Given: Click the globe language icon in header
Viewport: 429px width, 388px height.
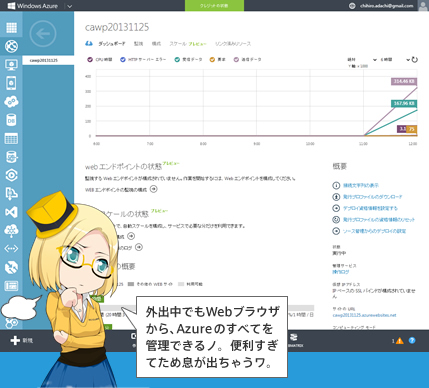Looking at the screenshot, I should tap(352, 6).
